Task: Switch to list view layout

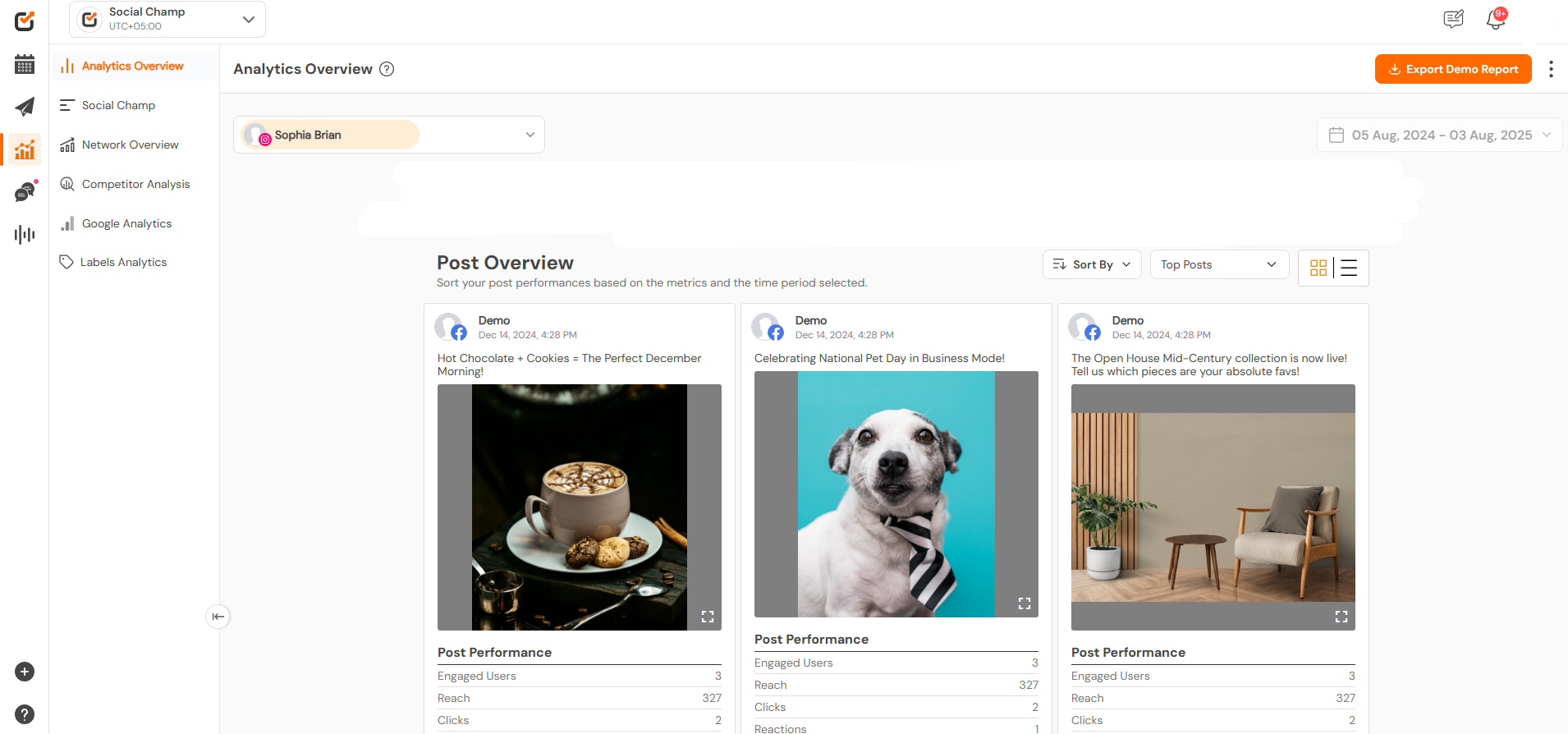Action: (x=1349, y=268)
